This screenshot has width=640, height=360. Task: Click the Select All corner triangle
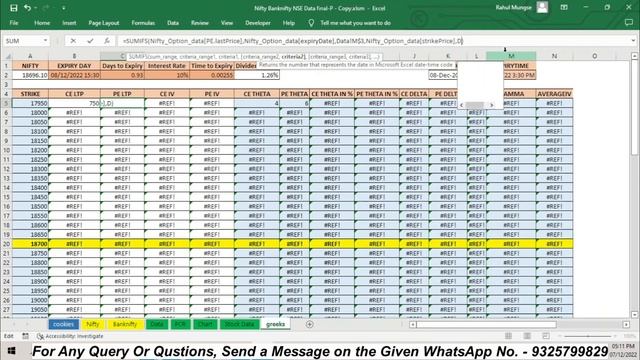pyautogui.click(x=7, y=56)
